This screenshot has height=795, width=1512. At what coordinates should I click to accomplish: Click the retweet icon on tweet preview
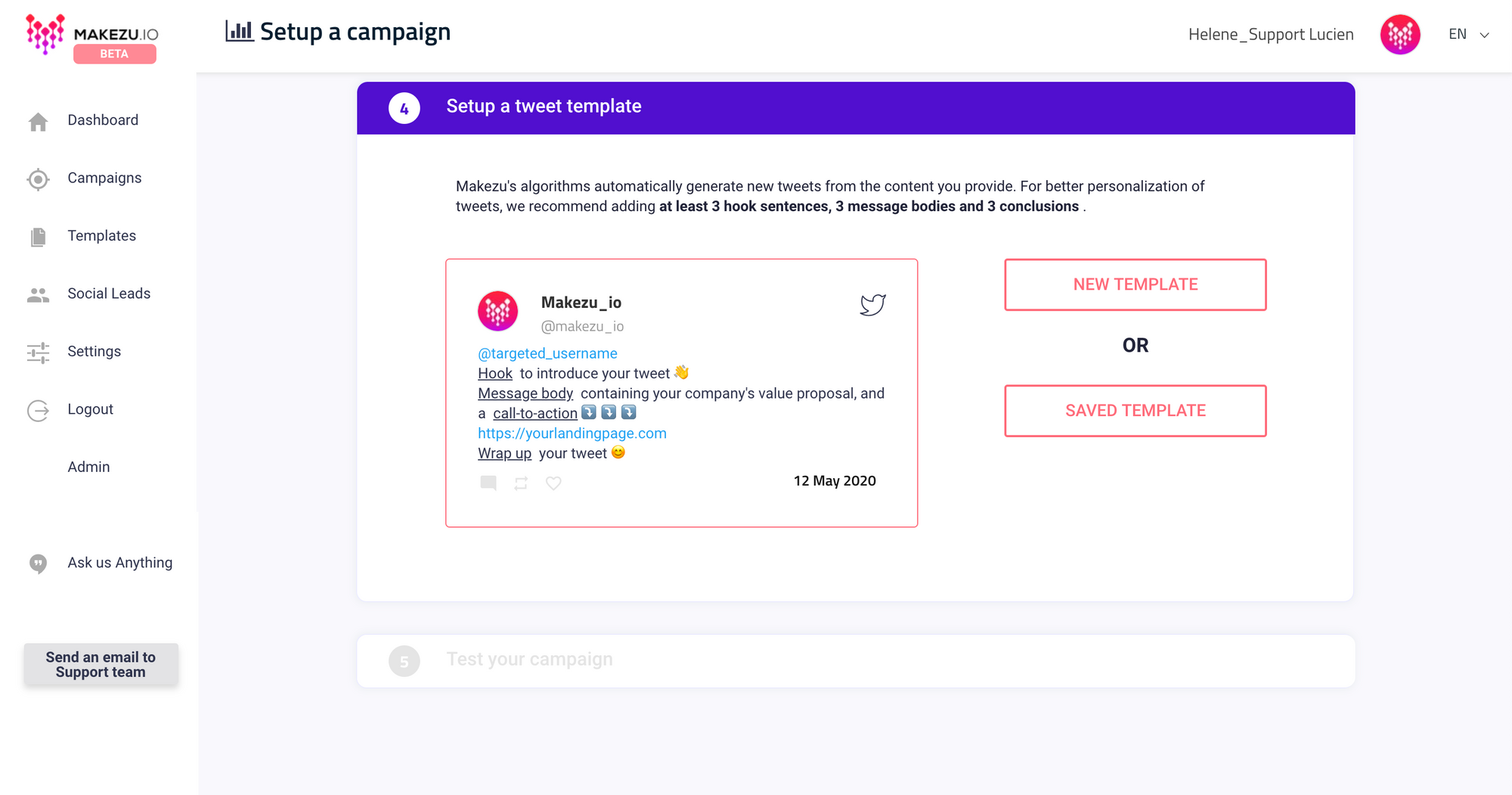[521, 483]
